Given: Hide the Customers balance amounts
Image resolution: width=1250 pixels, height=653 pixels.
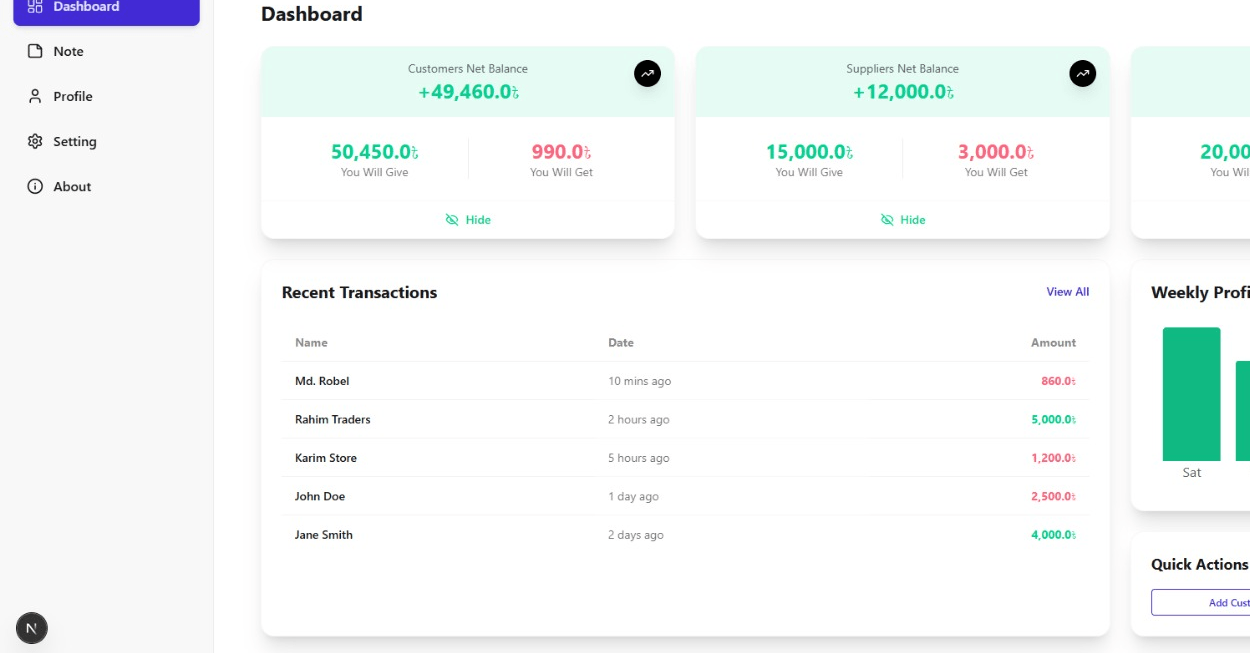Looking at the screenshot, I should [x=468, y=220].
